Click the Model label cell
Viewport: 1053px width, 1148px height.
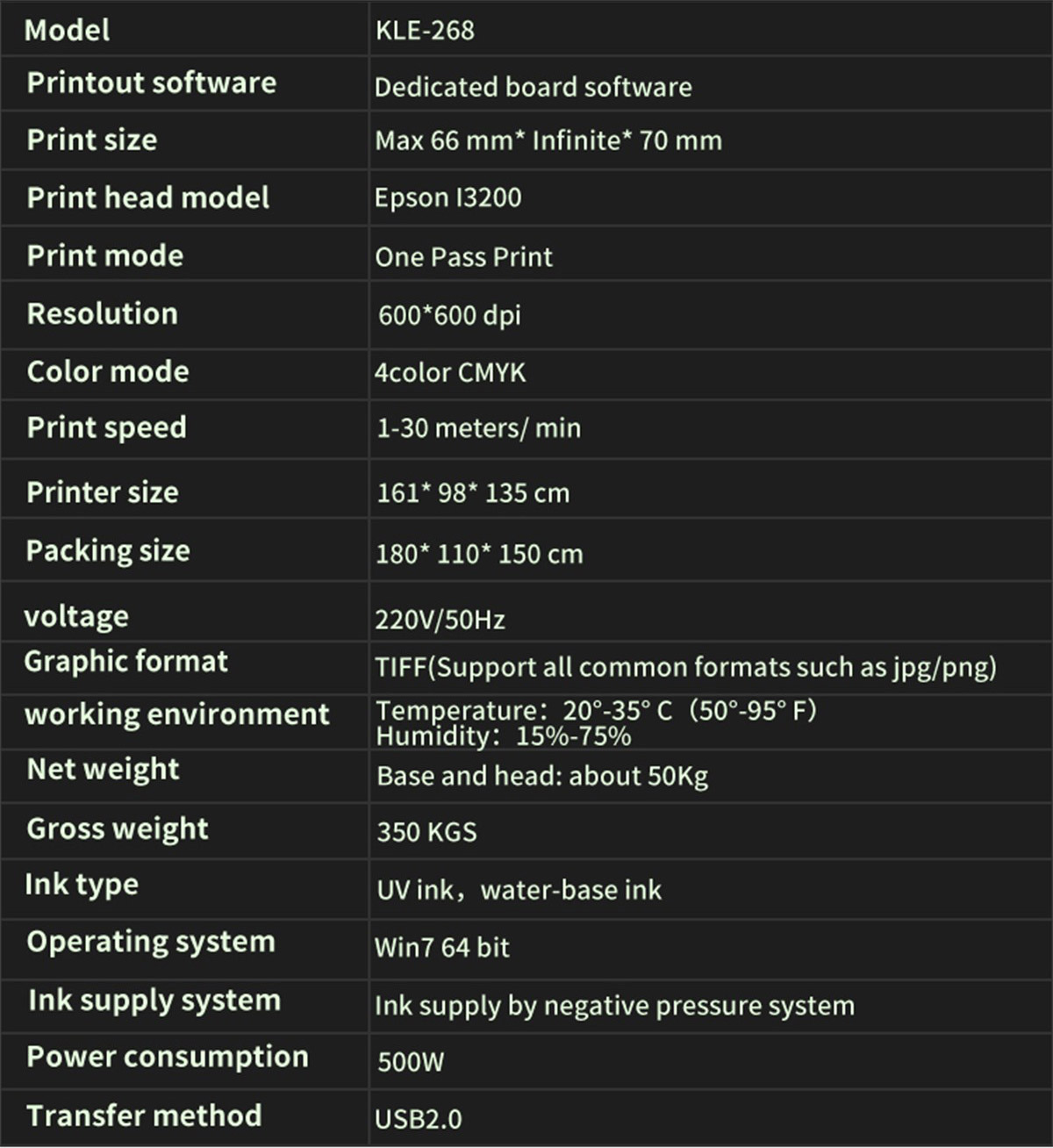coord(68,31)
